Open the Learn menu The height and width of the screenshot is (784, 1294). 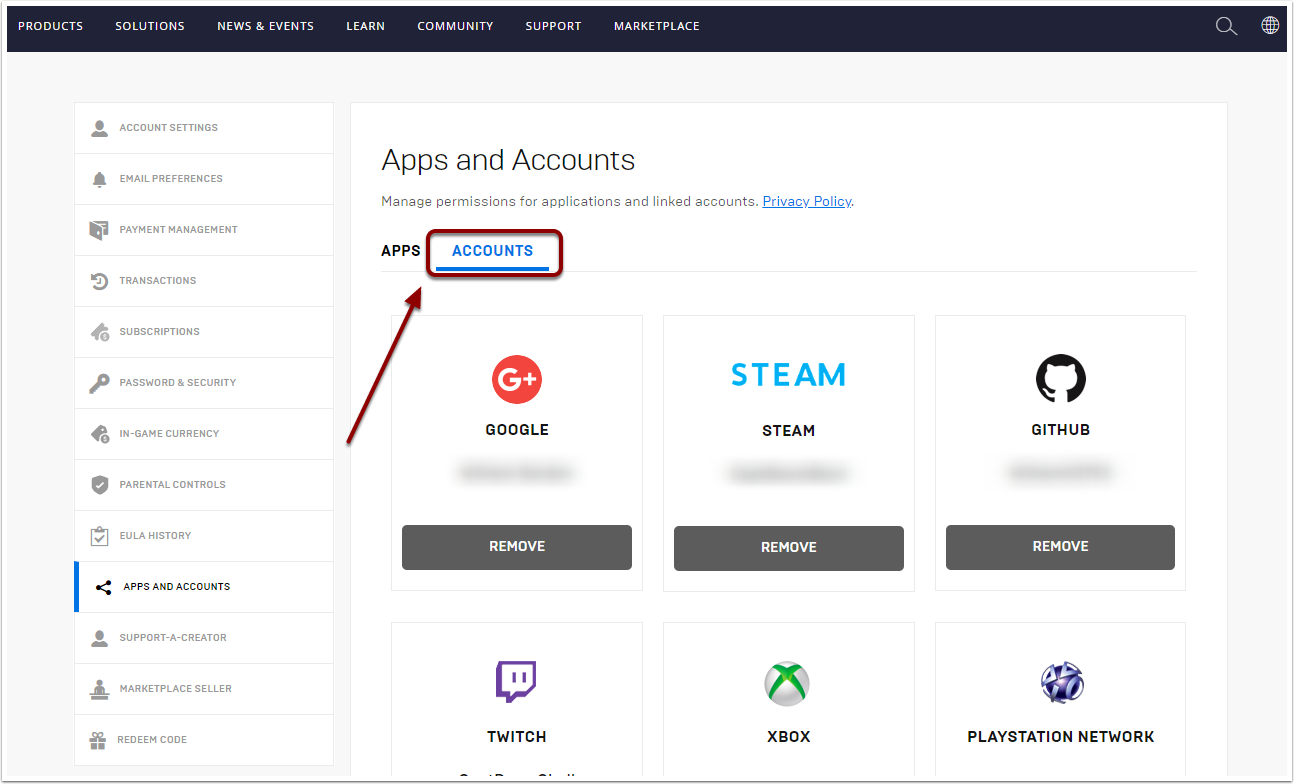coord(366,26)
